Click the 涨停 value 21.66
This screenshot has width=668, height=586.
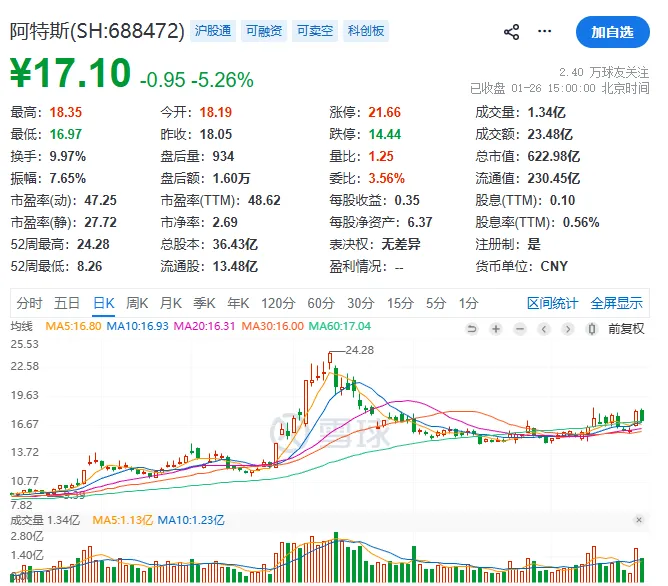pos(385,112)
